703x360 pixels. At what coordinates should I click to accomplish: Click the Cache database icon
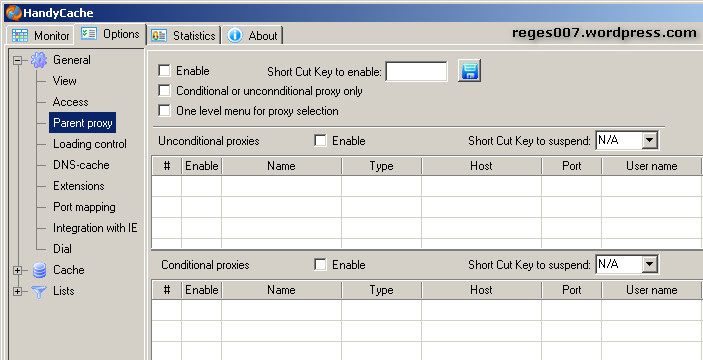(x=39, y=270)
